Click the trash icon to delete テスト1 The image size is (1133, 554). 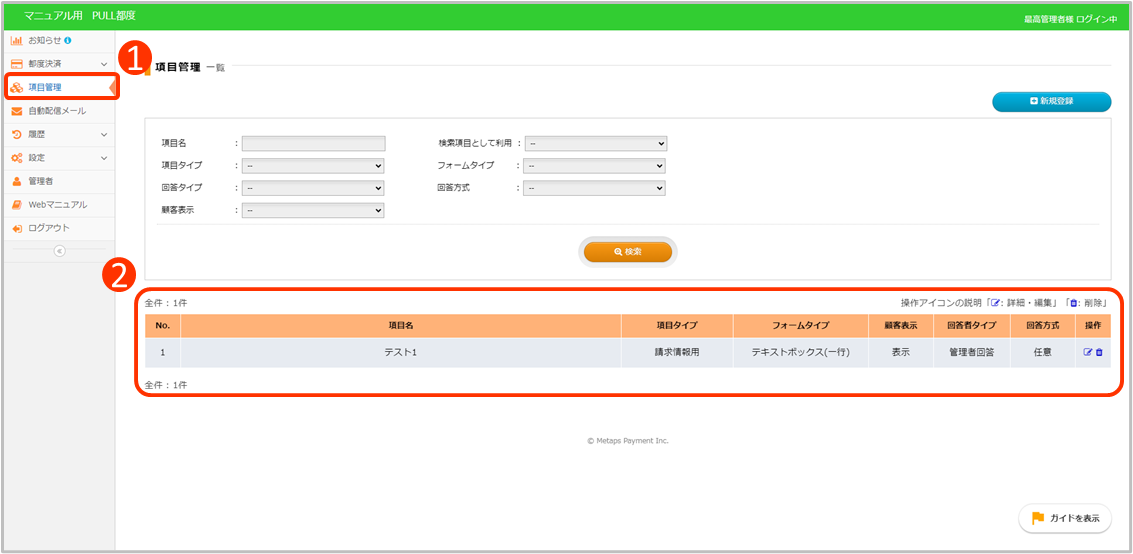tap(1099, 352)
